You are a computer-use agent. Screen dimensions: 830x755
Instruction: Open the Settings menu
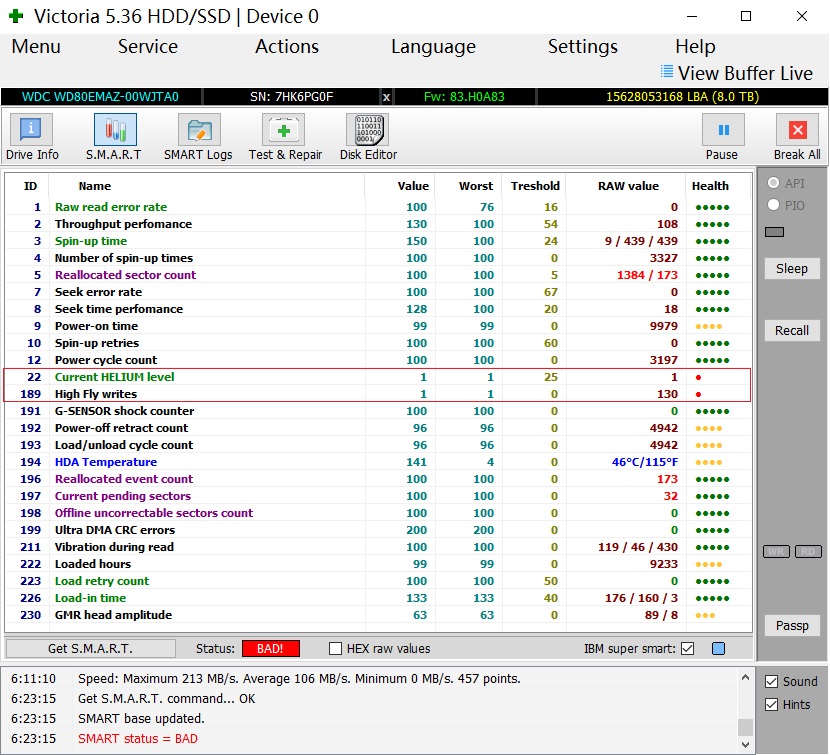(x=583, y=47)
